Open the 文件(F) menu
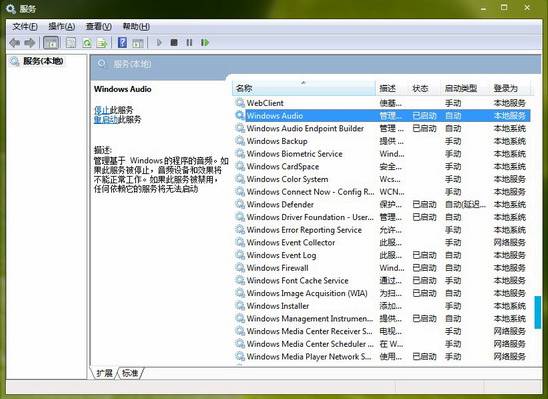The image size is (548, 399). (25, 26)
